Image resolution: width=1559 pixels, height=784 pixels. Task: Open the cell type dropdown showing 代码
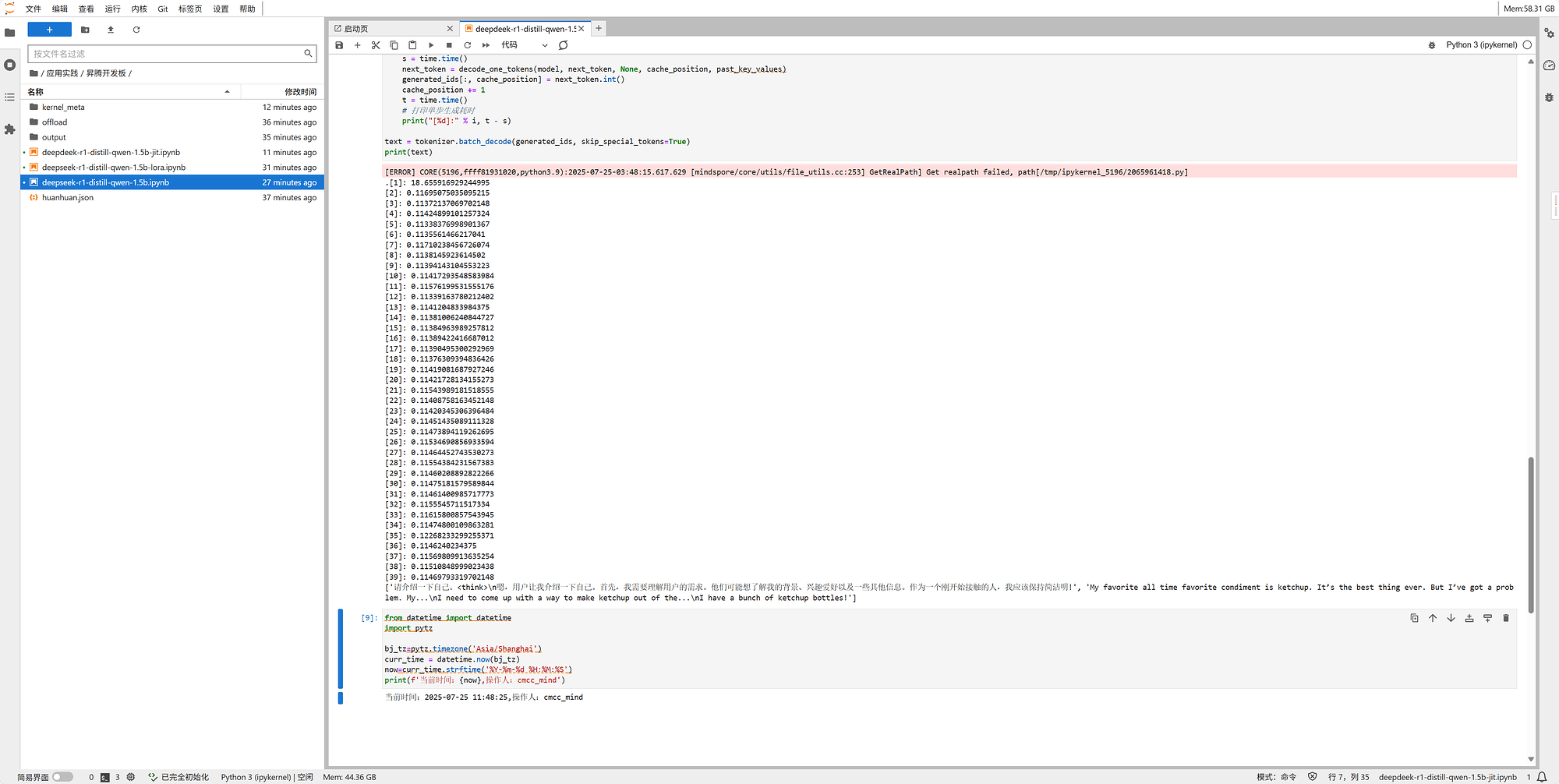coord(525,45)
